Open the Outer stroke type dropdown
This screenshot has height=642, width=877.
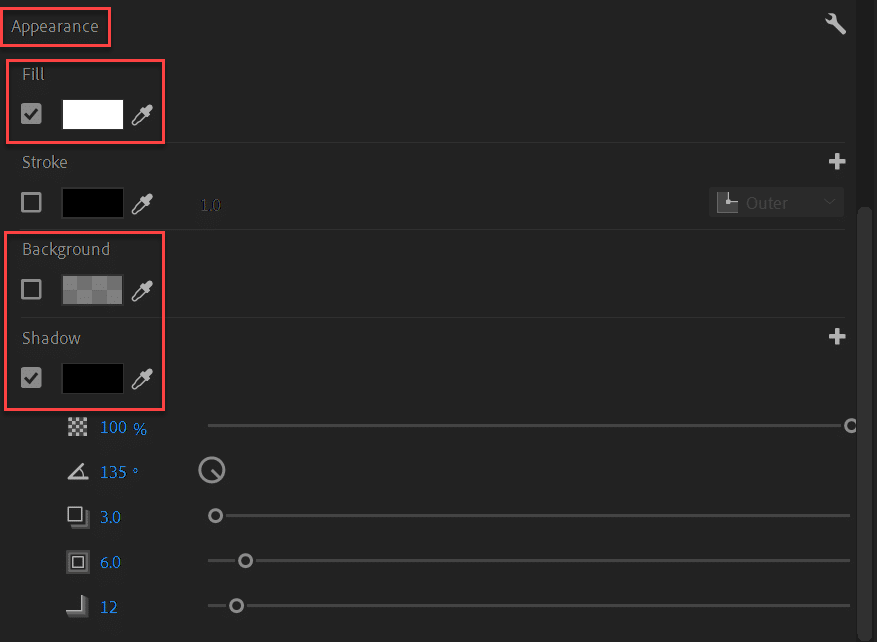(x=776, y=202)
